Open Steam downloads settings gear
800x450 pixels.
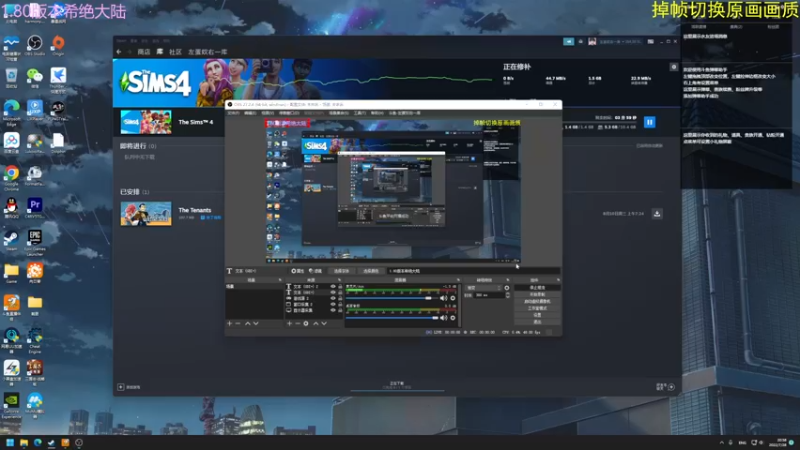click(673, 67)
